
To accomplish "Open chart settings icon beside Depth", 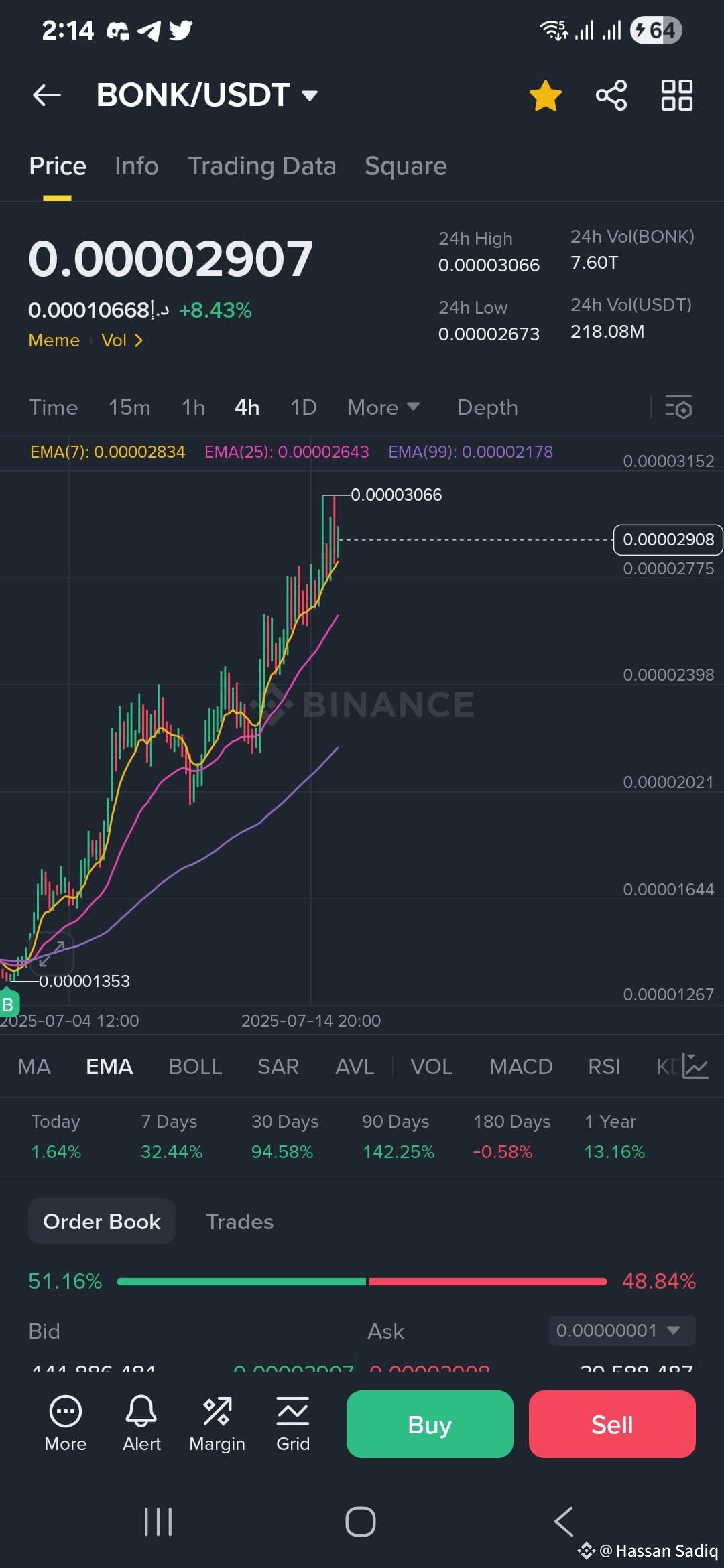I will (678, 407).
